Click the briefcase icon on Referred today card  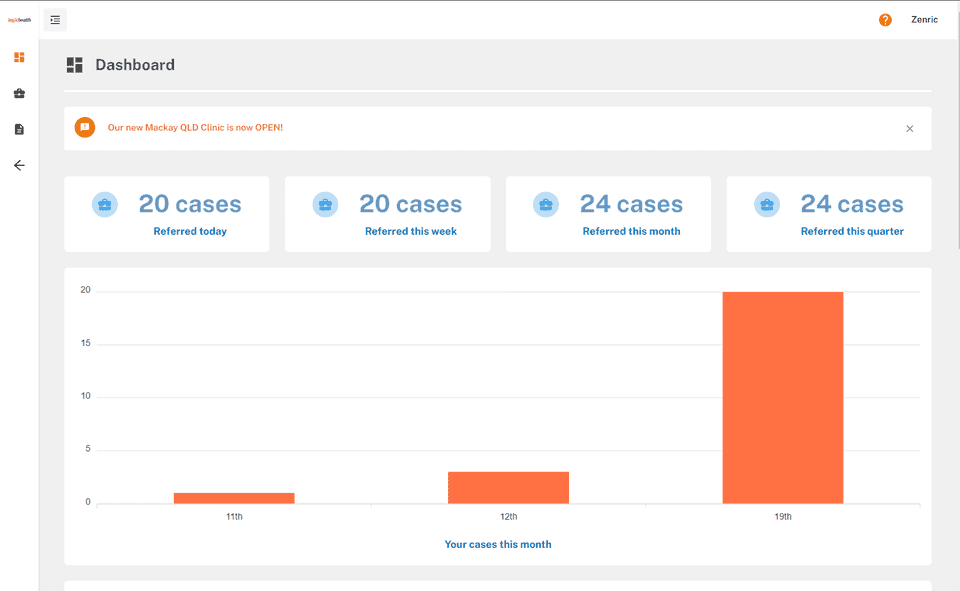click(x=104, y=203)
